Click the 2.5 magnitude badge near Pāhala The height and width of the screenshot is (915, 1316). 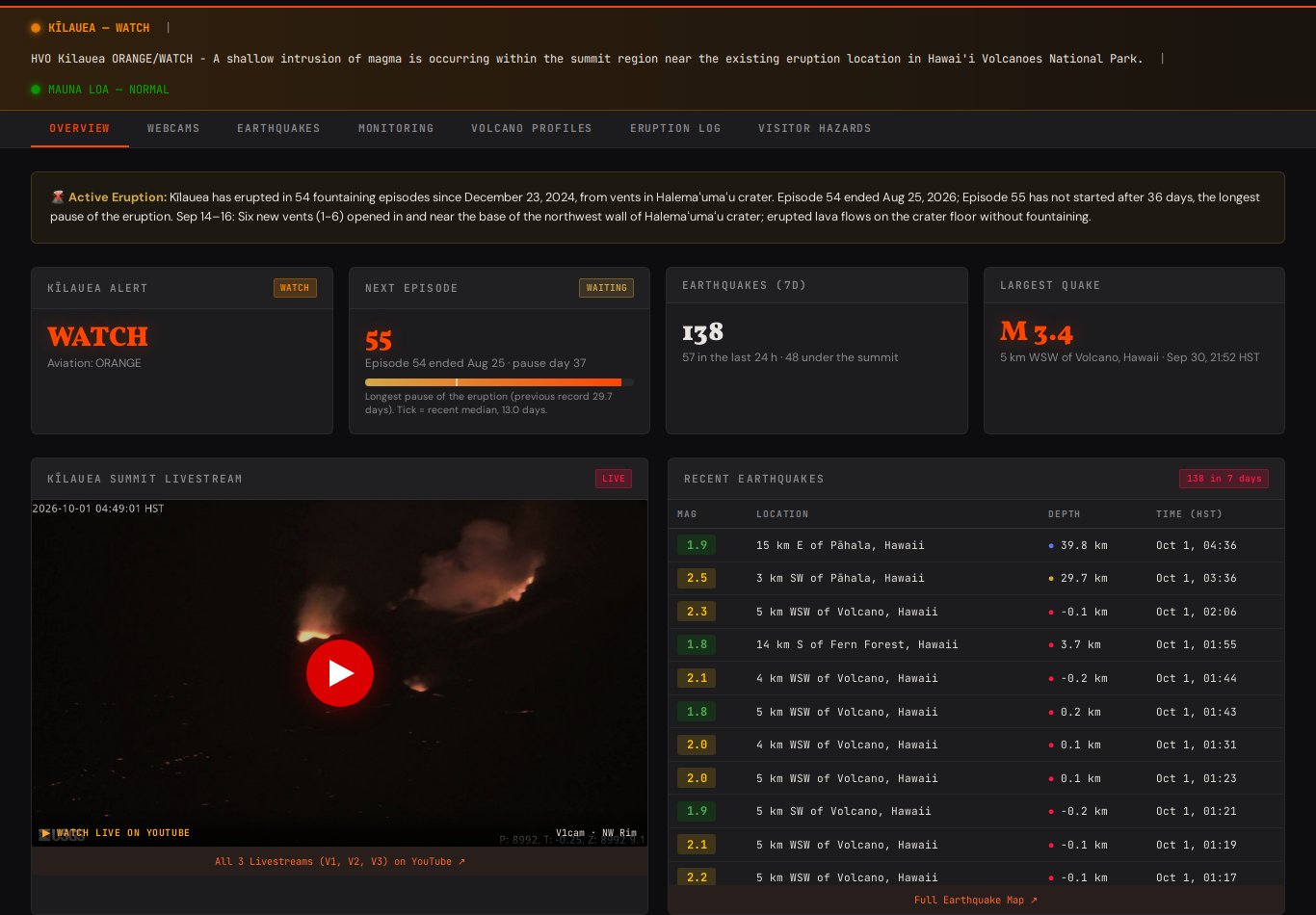[697, 579]
